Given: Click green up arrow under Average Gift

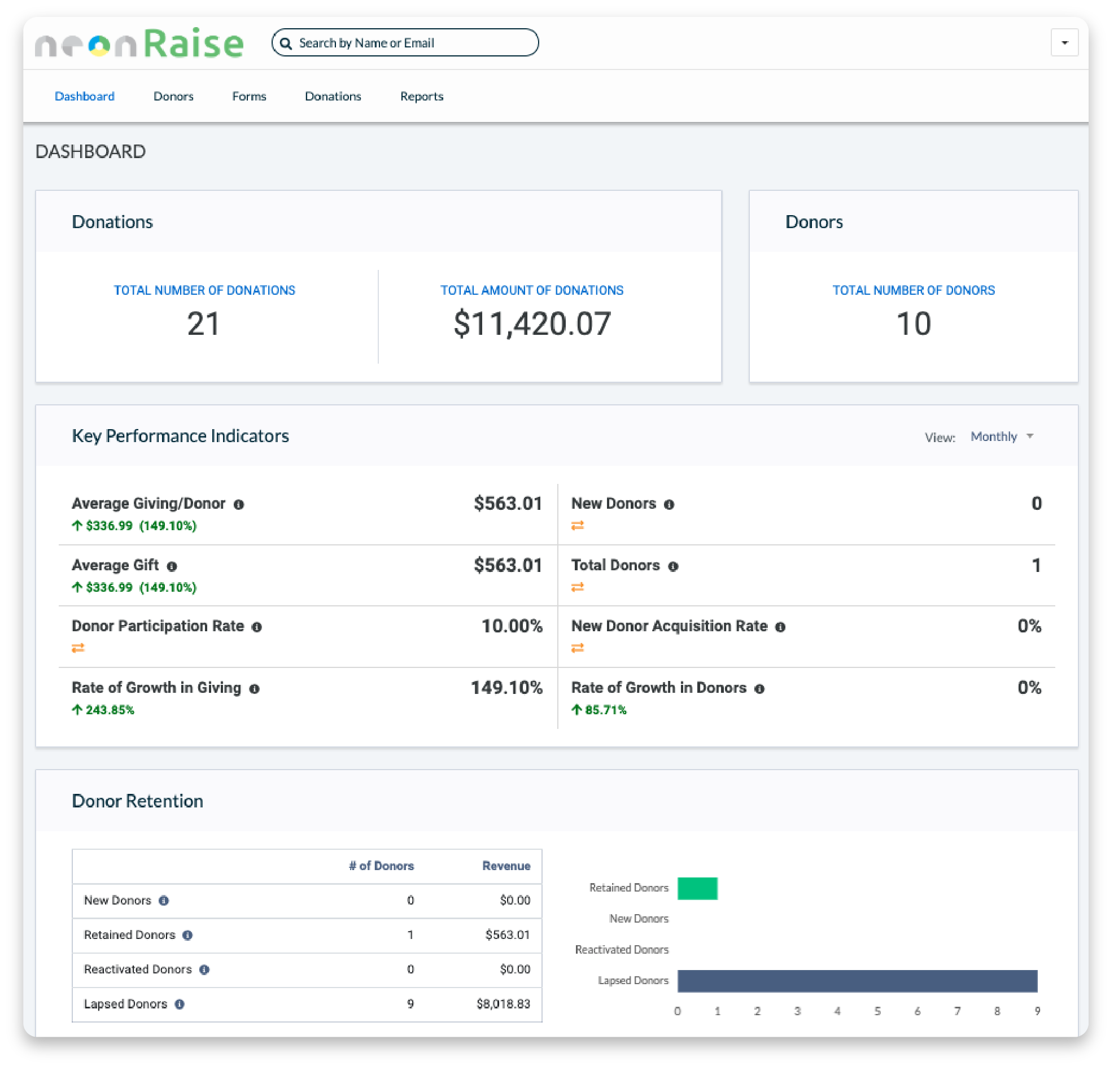Looking at the screenshot, I should (77, 587).
